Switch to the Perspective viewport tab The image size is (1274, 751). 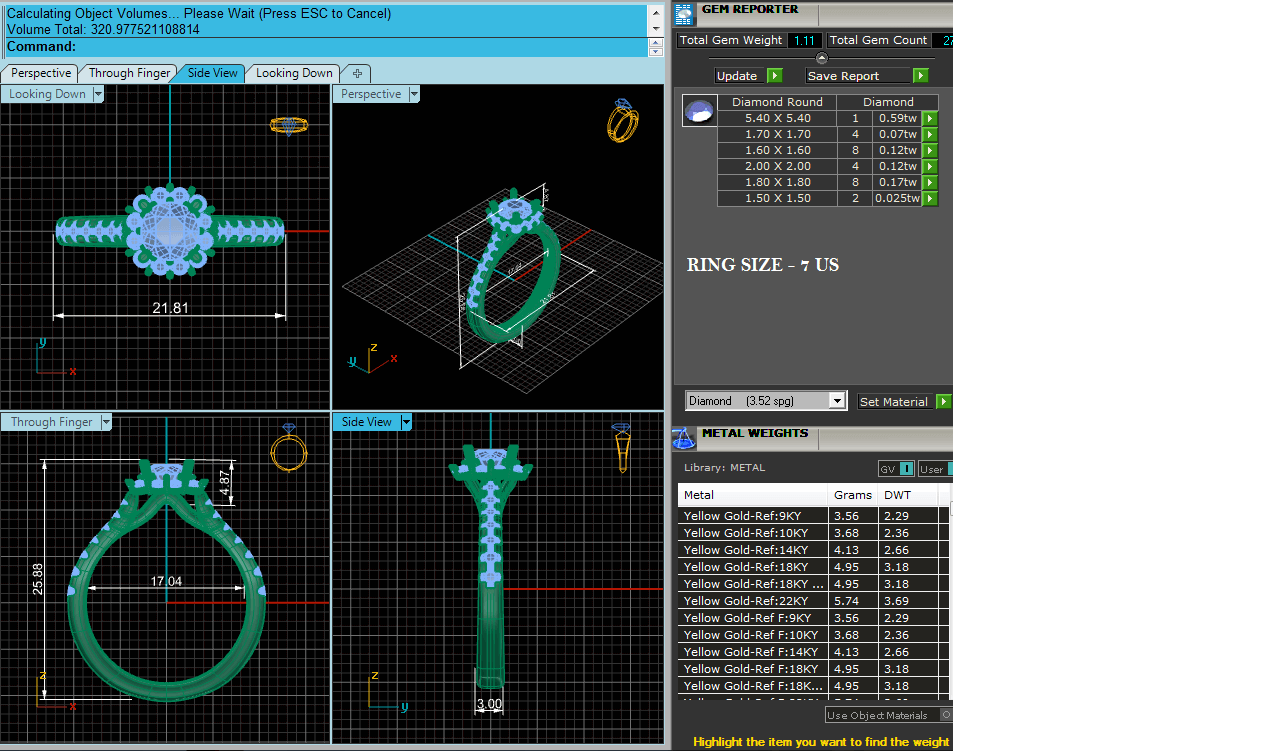[41, 73]
